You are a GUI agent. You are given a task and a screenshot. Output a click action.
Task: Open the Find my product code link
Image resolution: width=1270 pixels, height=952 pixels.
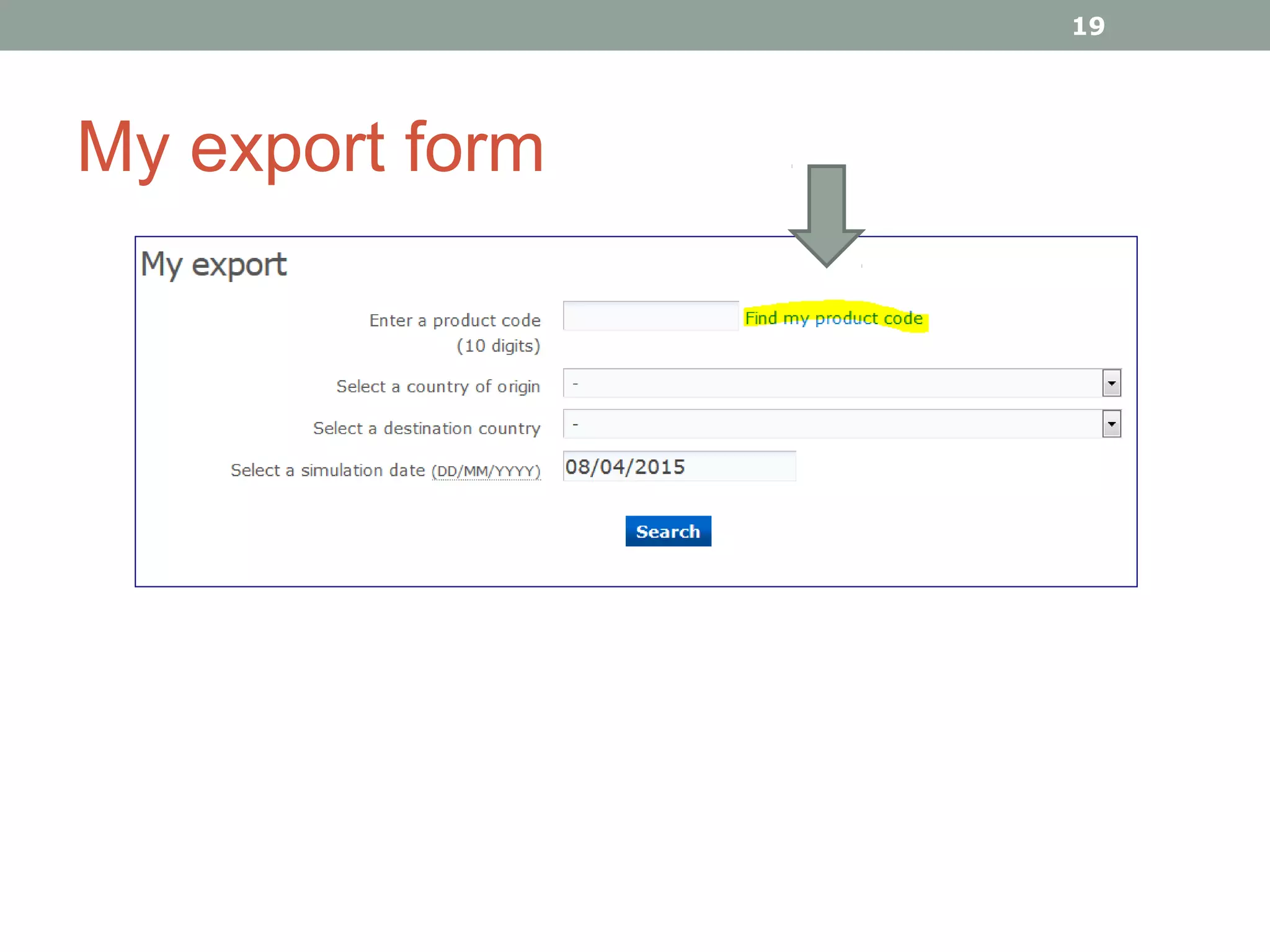(833, 319)
